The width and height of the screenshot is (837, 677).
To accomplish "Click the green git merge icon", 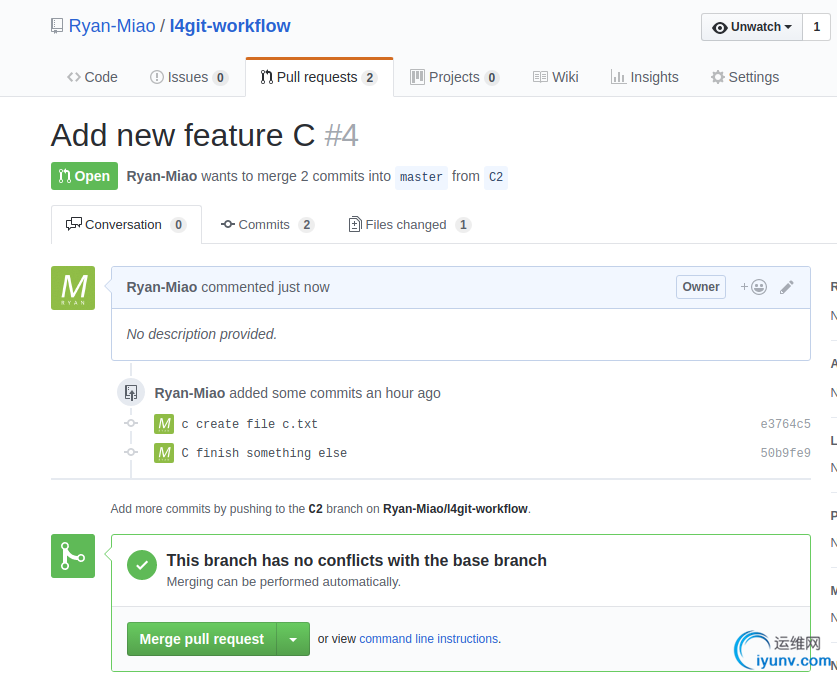I will (x=73, y=556).
